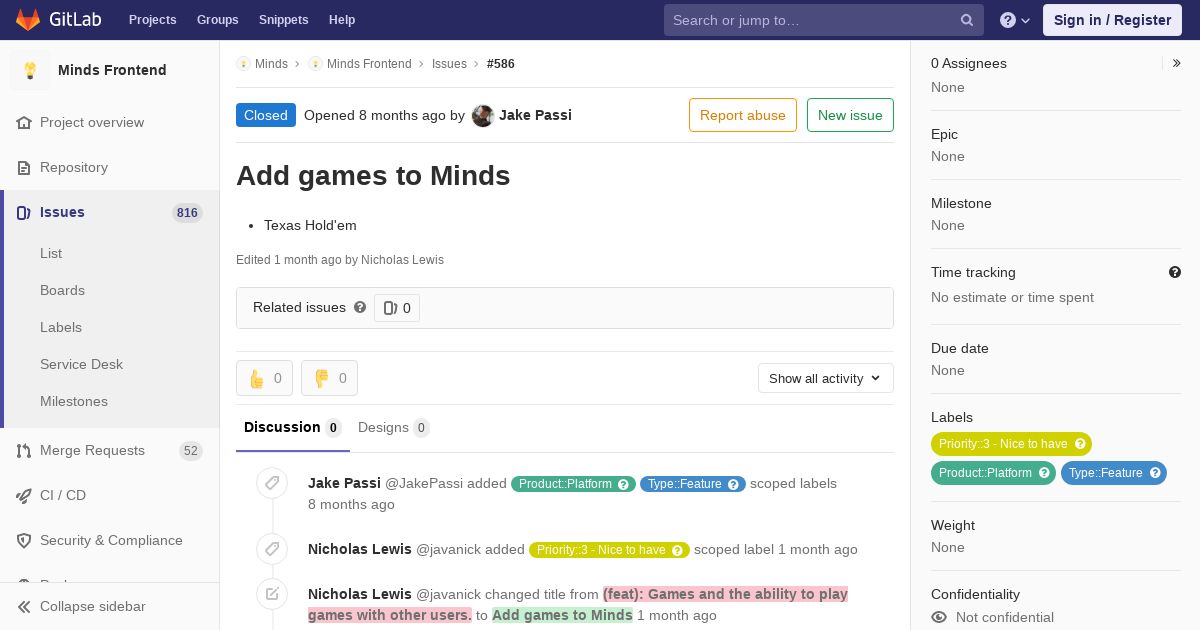This screenshot has height=630, width=1200.
Task: Open the Help nav link
Action: 342,20
